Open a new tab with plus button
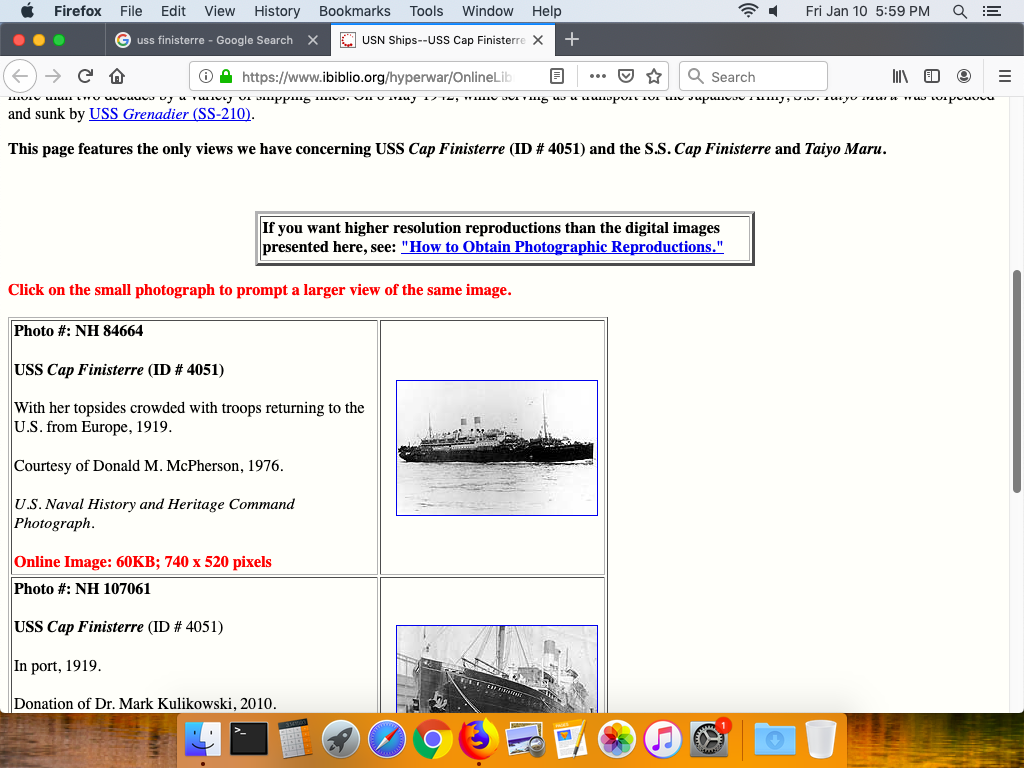 click(572, 40)
